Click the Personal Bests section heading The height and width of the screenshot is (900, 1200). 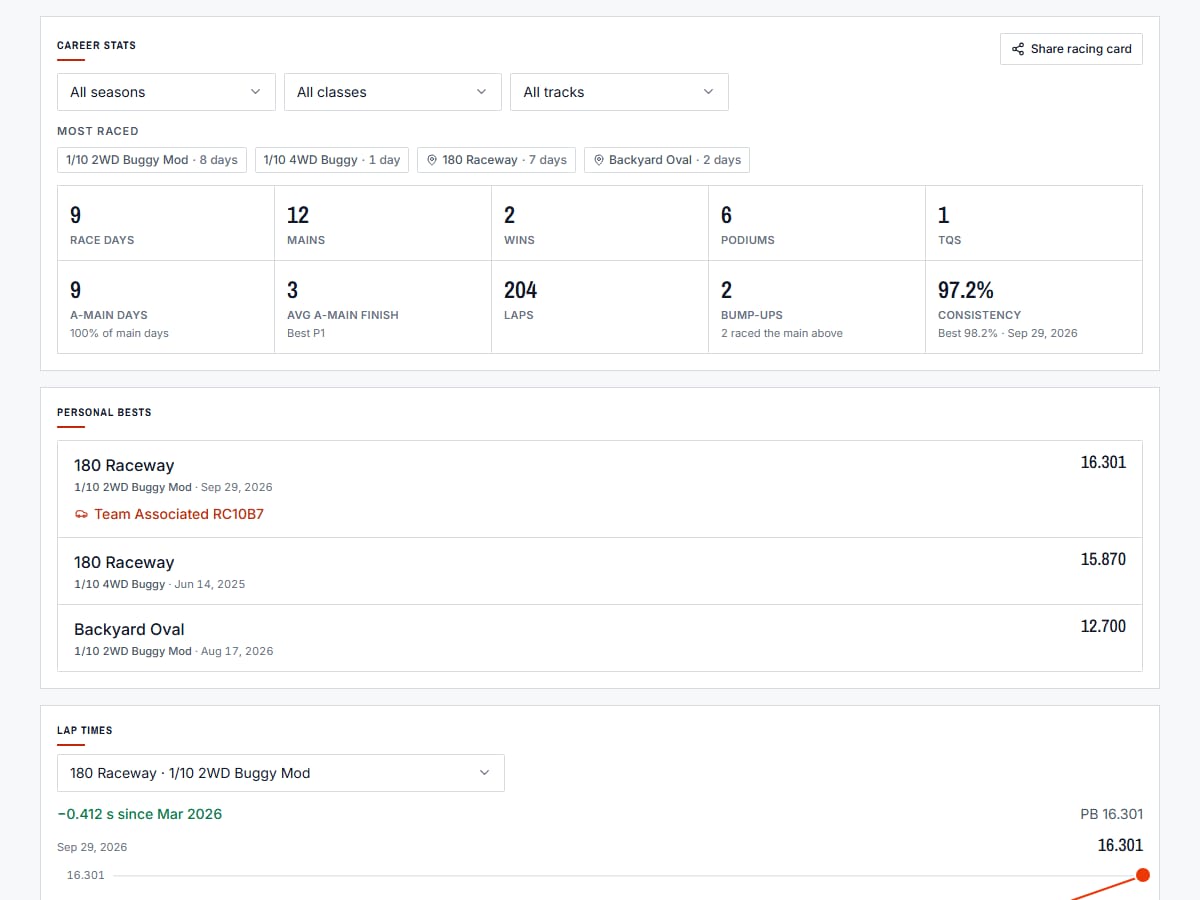(104, 412)
